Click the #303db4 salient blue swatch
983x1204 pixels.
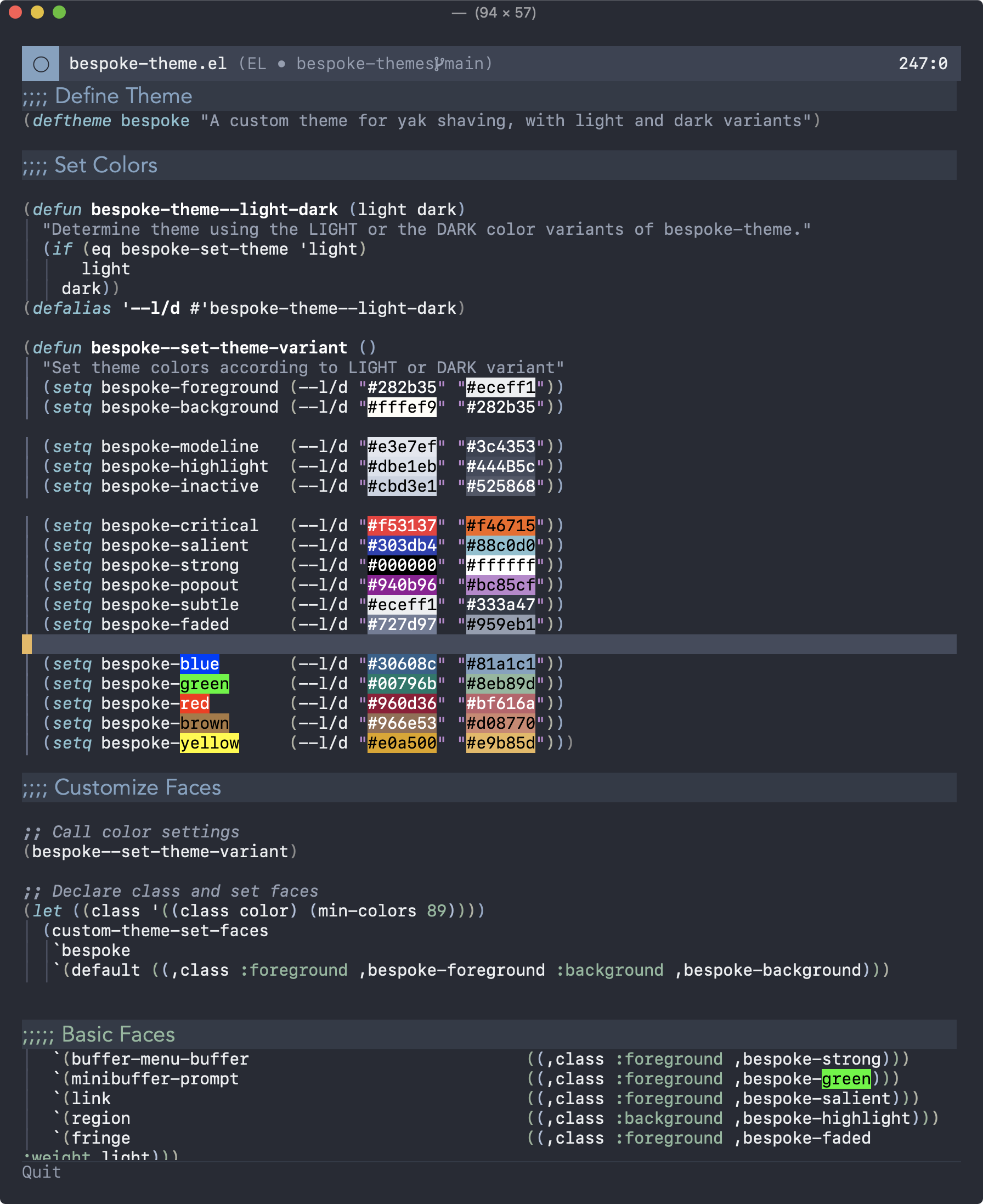coord(402,545)
